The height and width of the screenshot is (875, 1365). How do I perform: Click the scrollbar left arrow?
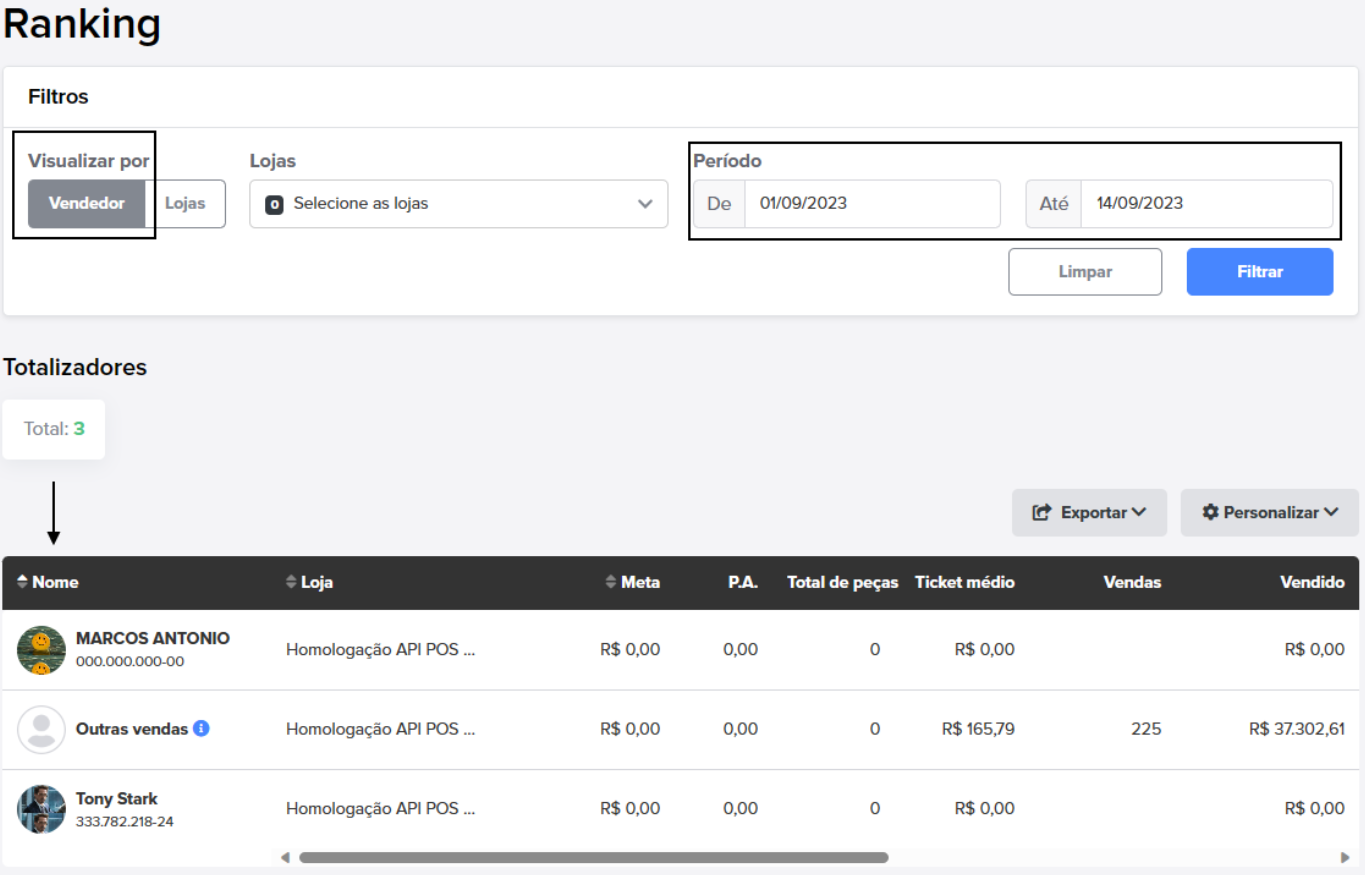click(x=285, y=857)
